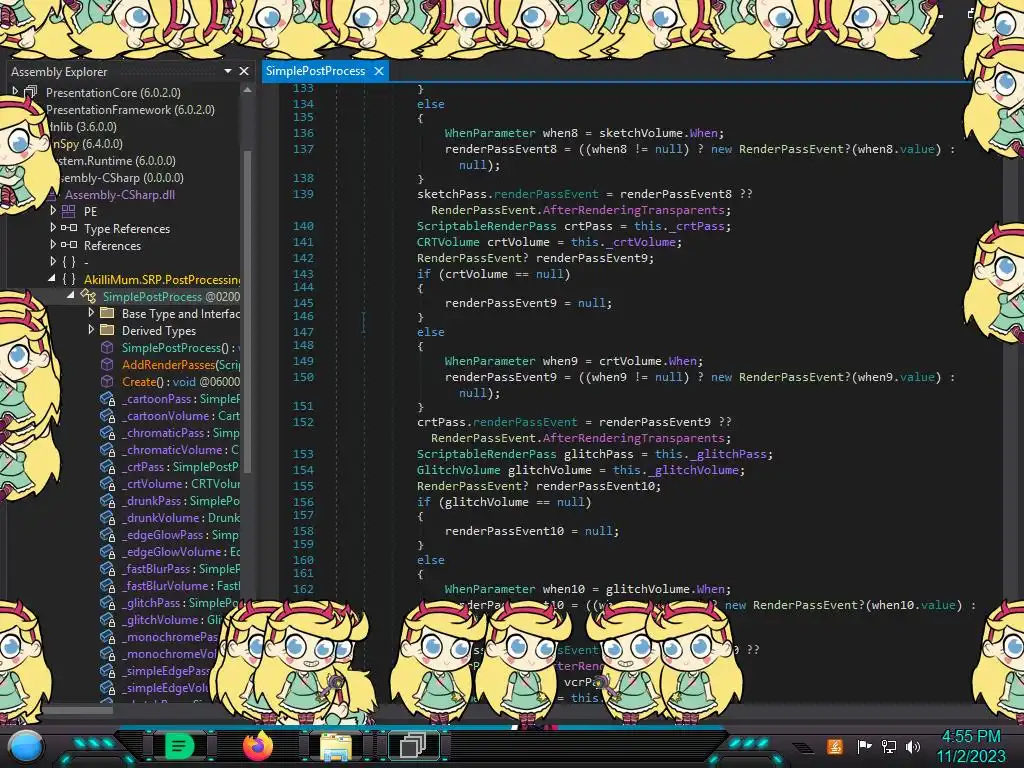Click the Assembly Explorer horizontal scrollbar
Image resolution: width=1024 pixels, height=768 pixels.
point(77,710)
